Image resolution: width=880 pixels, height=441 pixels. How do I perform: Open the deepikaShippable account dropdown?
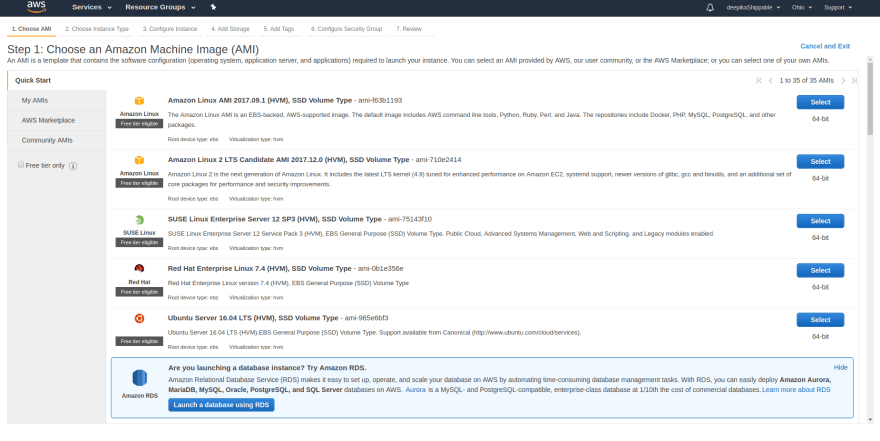[x=753, y=7]
